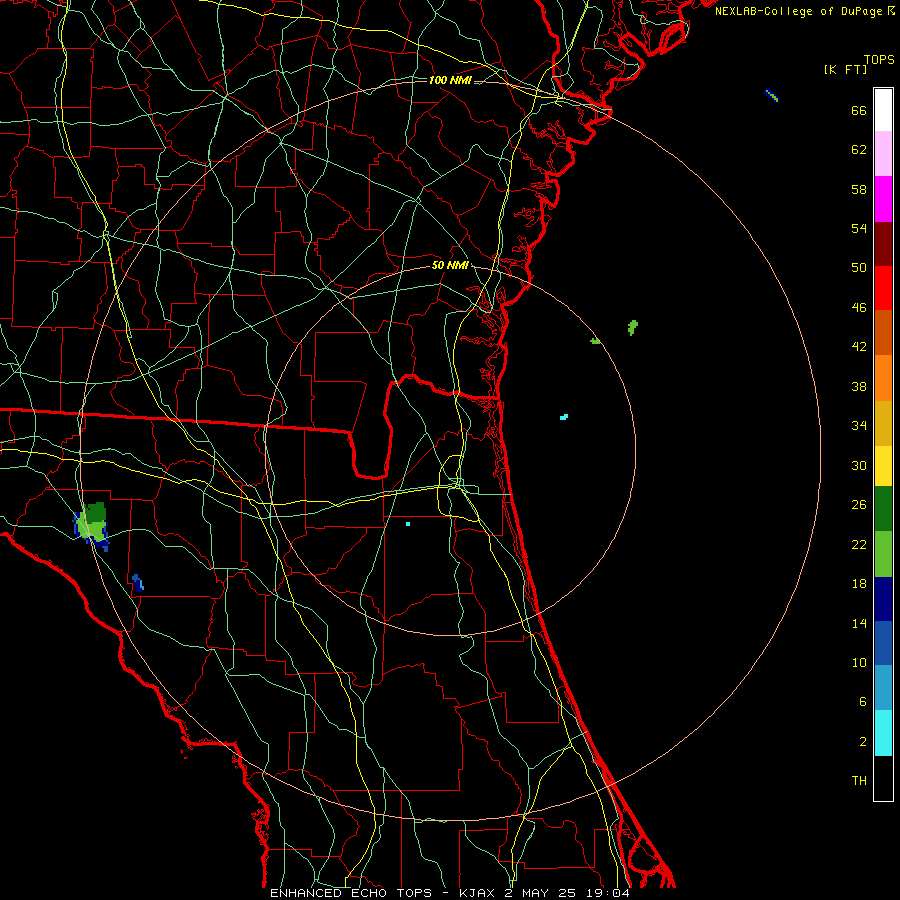Click the 'TH' legend label
This screenshot has width=900, height=900.
[859, 781]
